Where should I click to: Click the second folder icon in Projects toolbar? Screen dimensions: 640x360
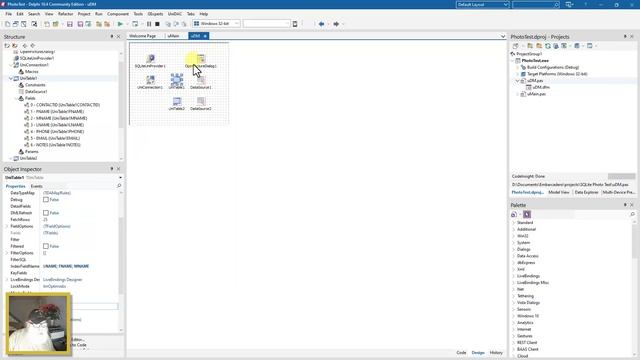[x=539, y=46]
